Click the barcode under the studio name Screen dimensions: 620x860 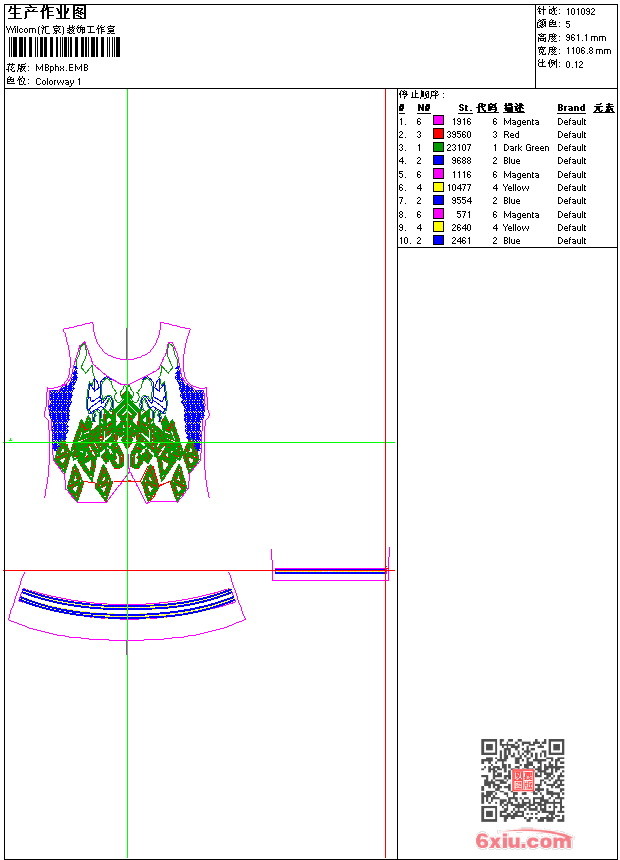click(64, 47)
